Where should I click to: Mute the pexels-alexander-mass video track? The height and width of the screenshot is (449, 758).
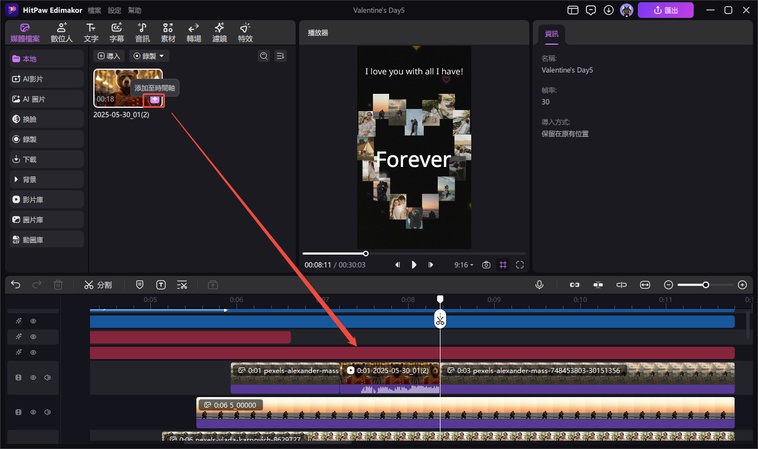(x=47, y=377)
